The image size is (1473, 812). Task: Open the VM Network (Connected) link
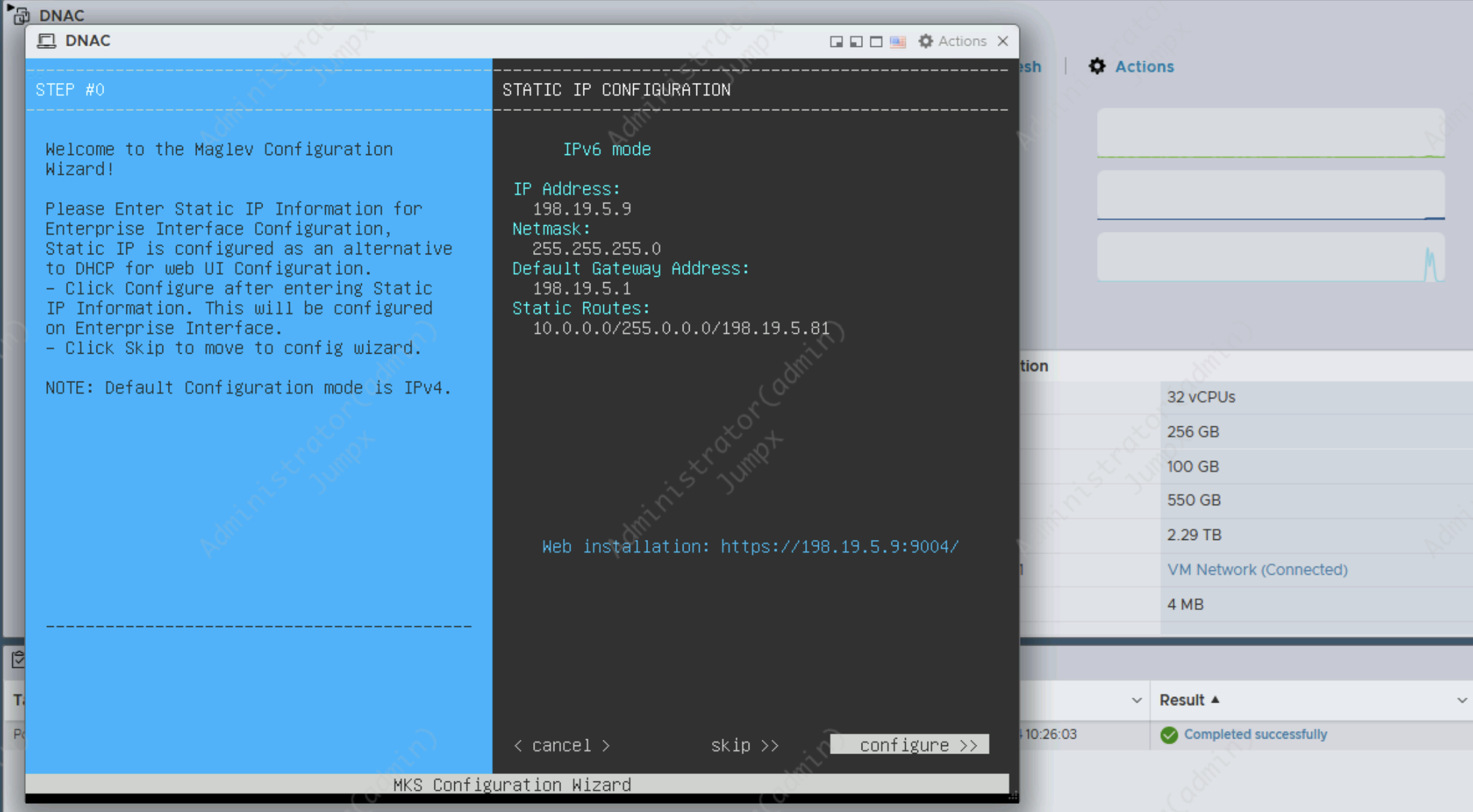pos(1257,569)
